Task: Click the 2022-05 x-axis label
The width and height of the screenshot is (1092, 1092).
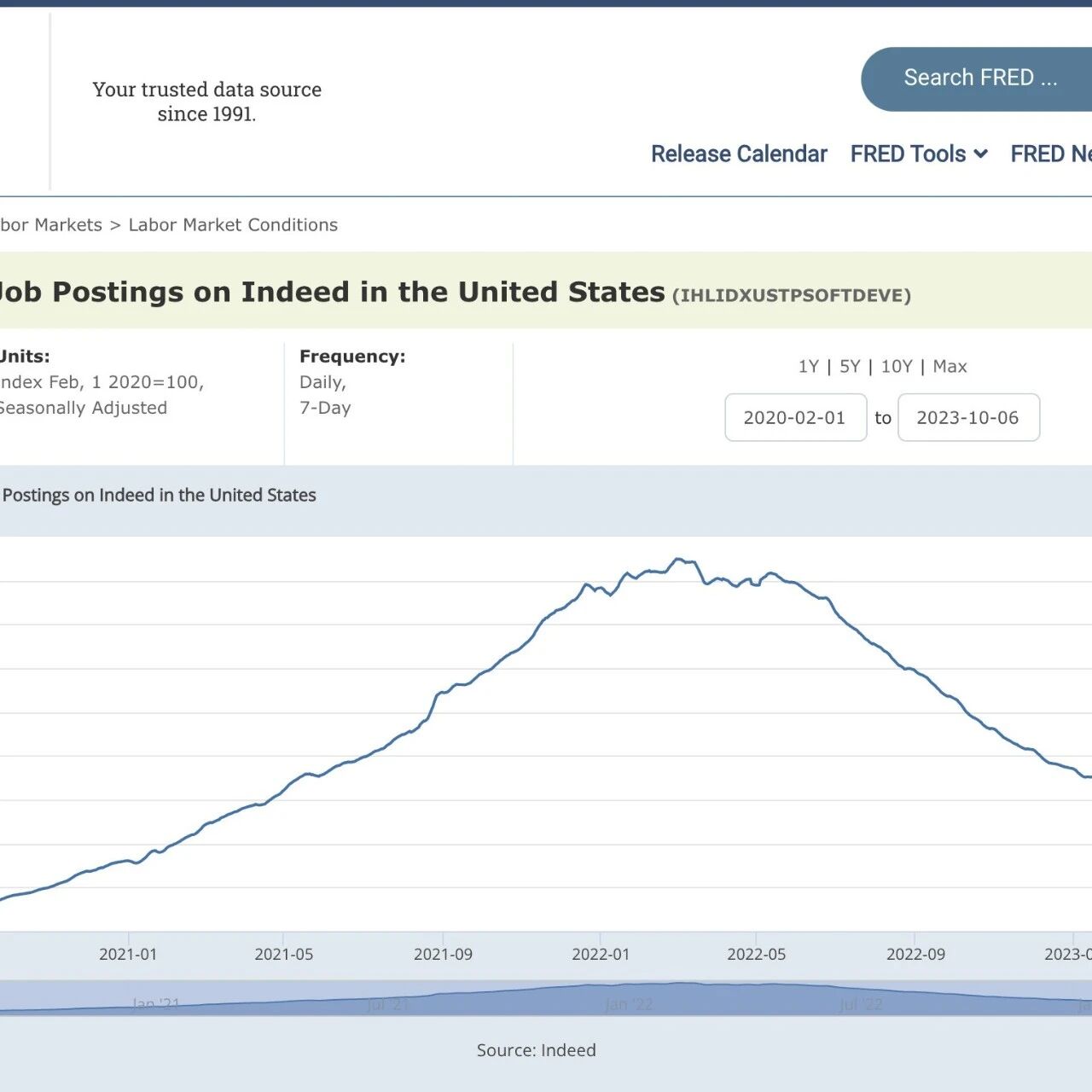Action: (x=756, y=954)
